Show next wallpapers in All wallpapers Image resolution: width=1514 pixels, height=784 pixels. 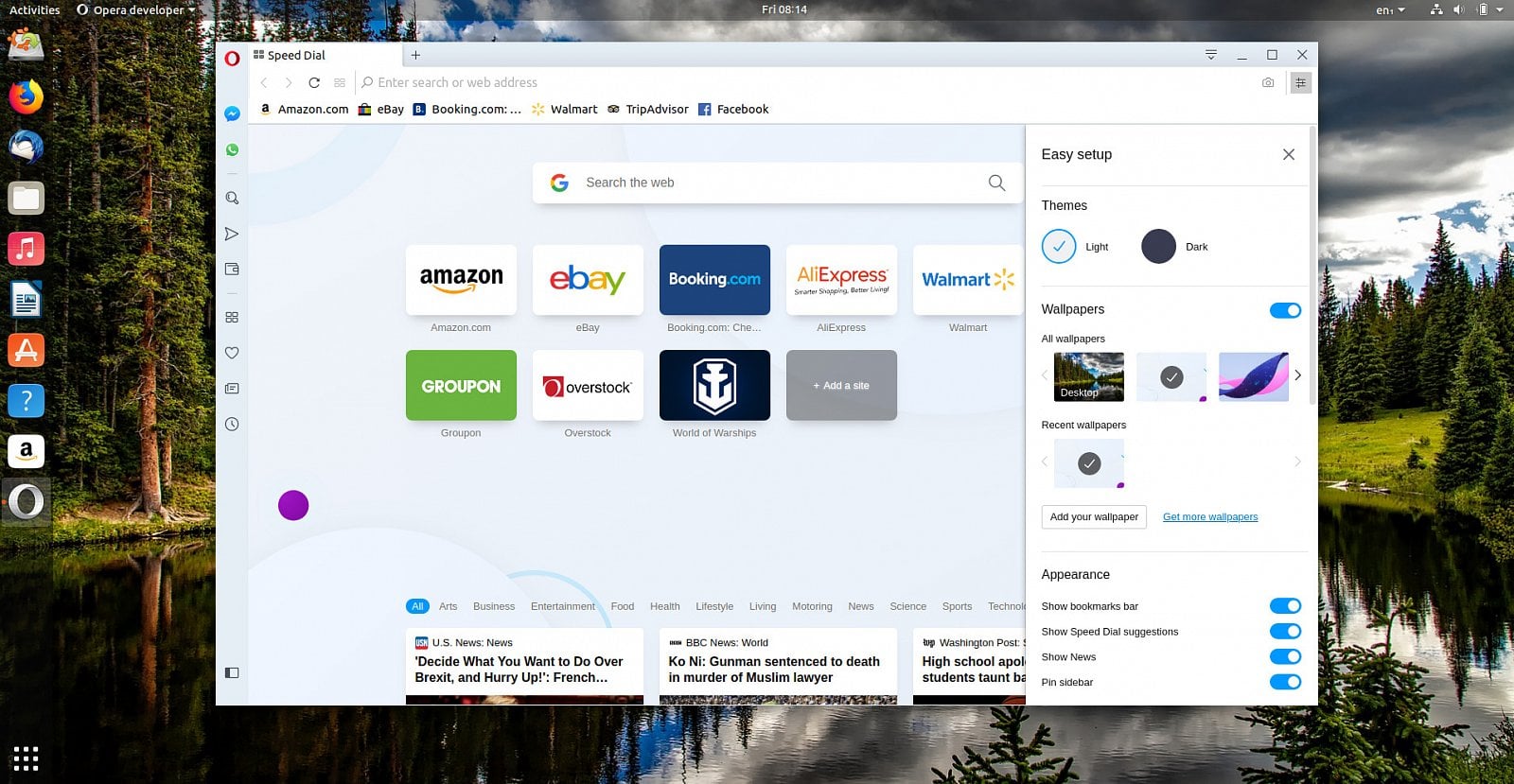click(1298, 375)
